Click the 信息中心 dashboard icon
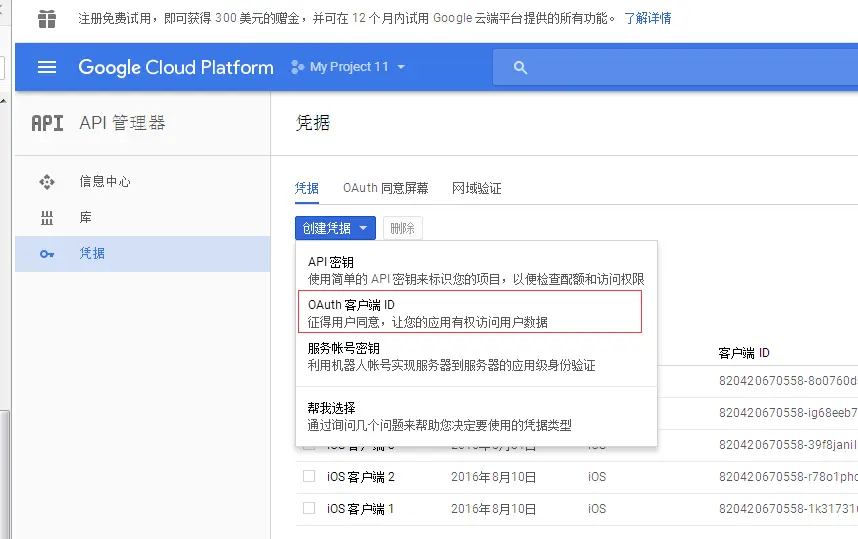Screen dimensions: 858x539 tap(47, 182)
